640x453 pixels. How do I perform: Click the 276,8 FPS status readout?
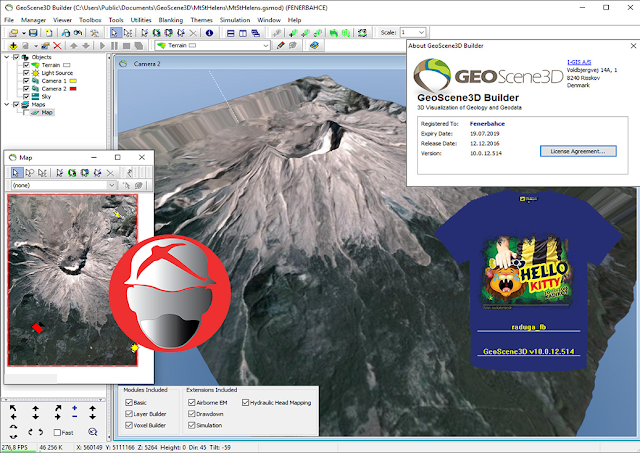[14, 448]
